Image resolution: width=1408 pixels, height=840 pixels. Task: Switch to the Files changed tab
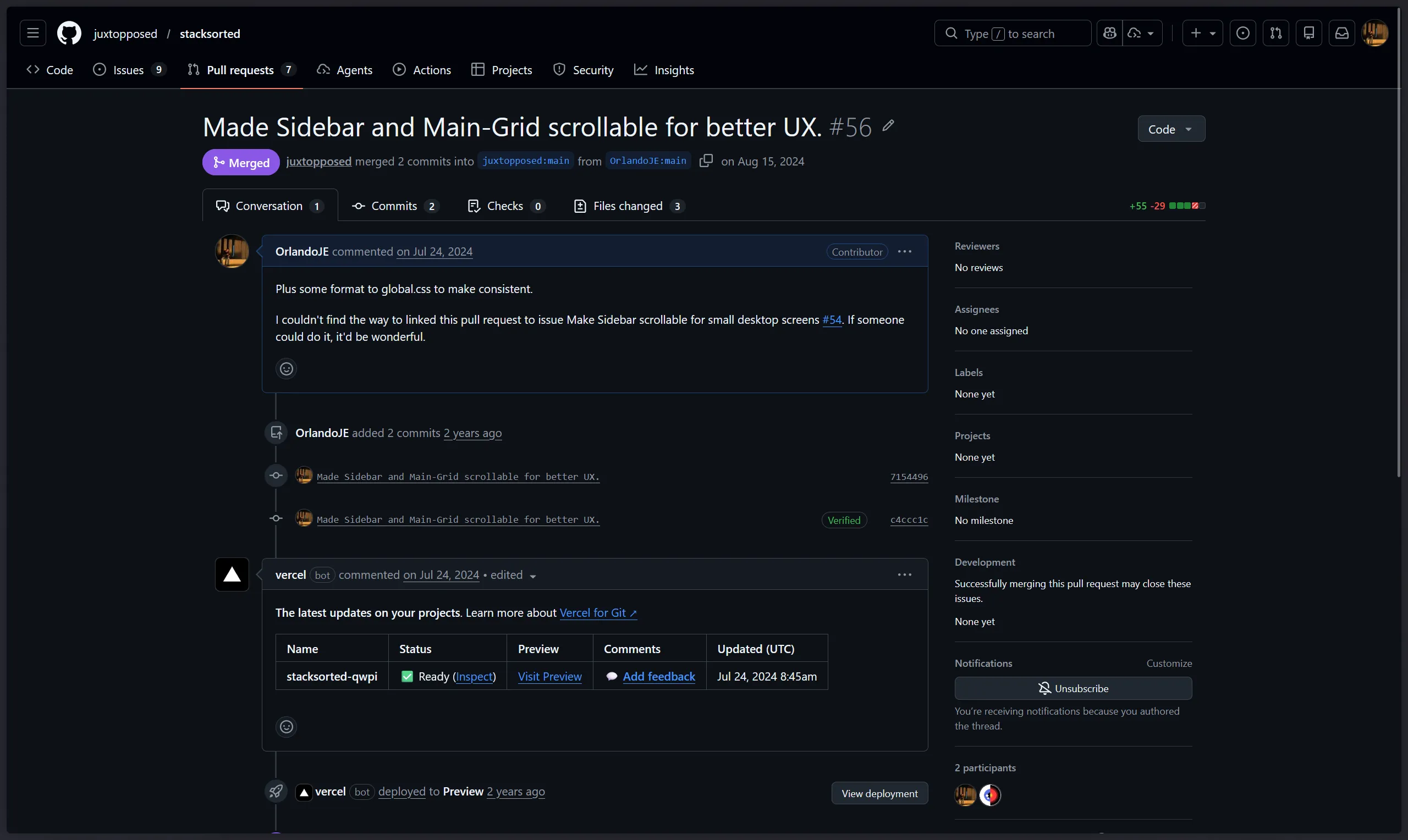(628, 206)
